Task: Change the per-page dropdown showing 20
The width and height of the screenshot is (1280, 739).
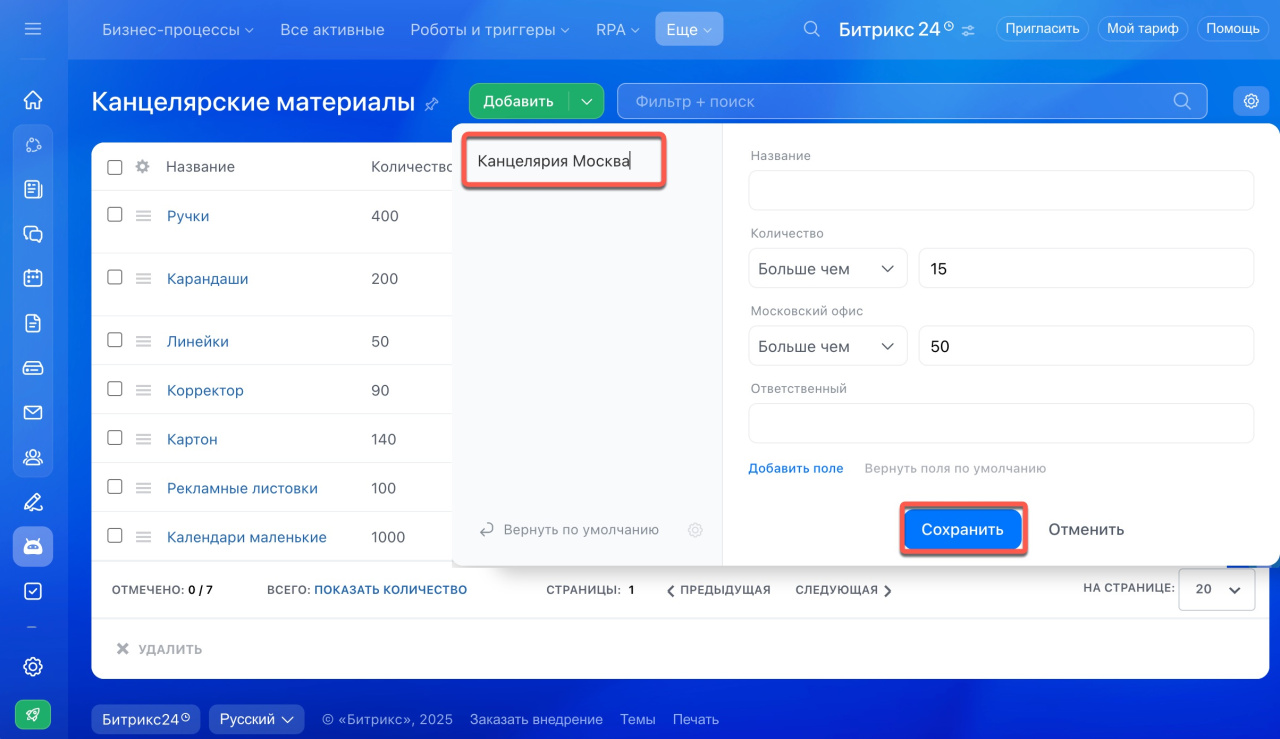Action: click(1217, 589)
